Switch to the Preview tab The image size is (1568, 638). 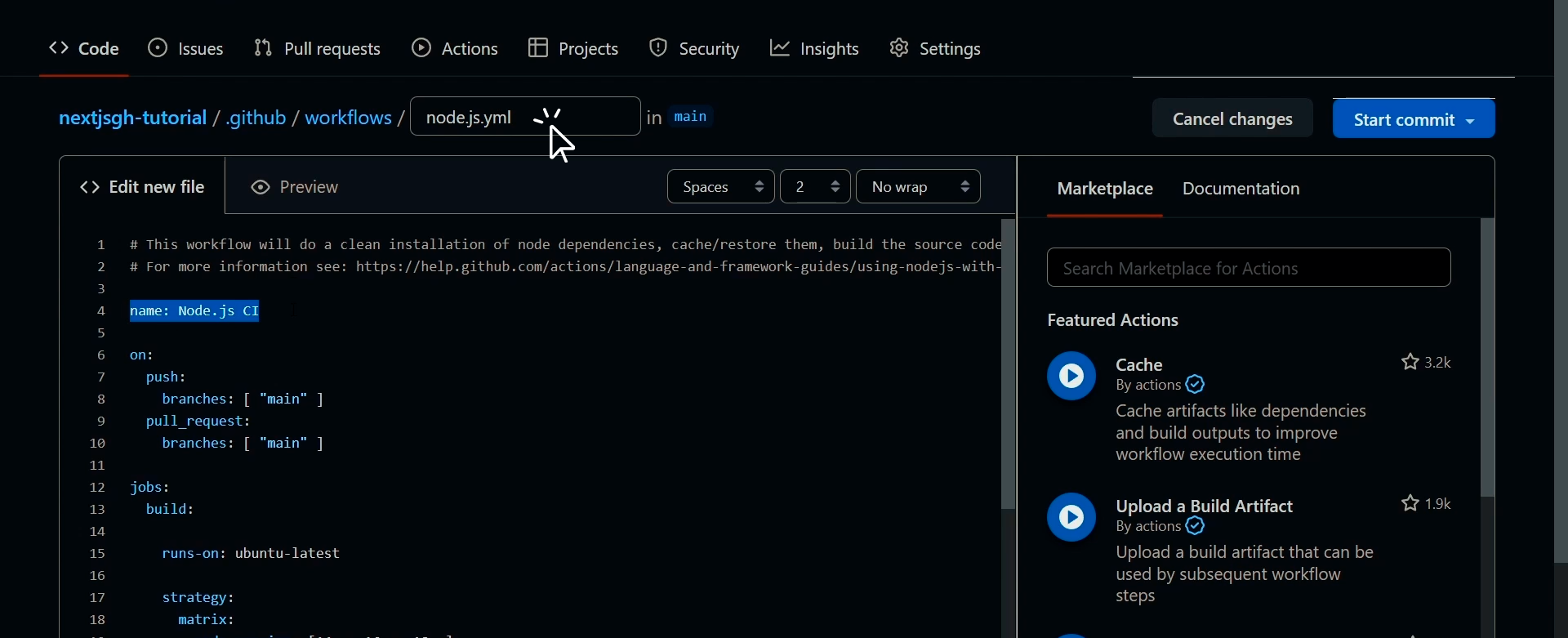pyautogui.click(x=294, y=187)
